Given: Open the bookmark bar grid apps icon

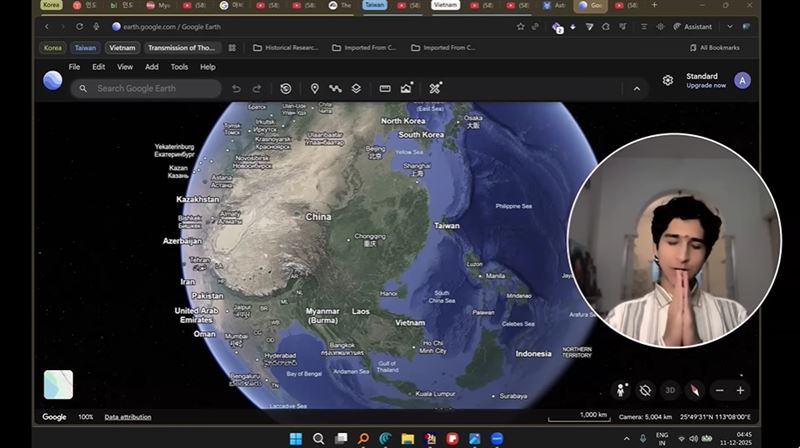Looking at the screenshot, I should click(x=232, y=48).
